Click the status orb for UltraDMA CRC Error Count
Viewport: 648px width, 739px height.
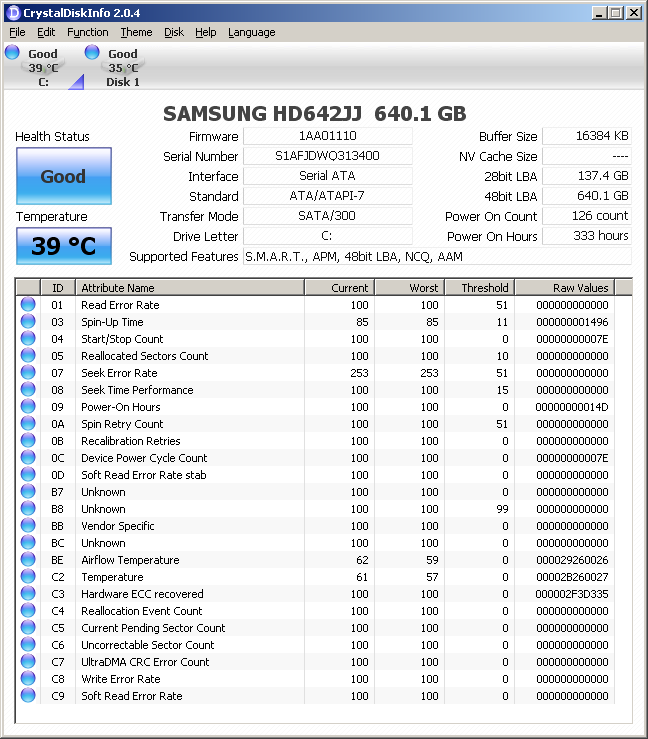[28, 661]
